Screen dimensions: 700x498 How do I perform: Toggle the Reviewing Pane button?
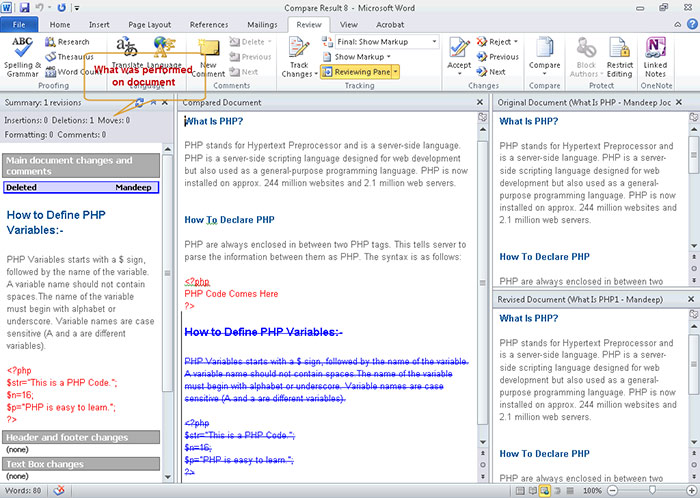(356, 72)
